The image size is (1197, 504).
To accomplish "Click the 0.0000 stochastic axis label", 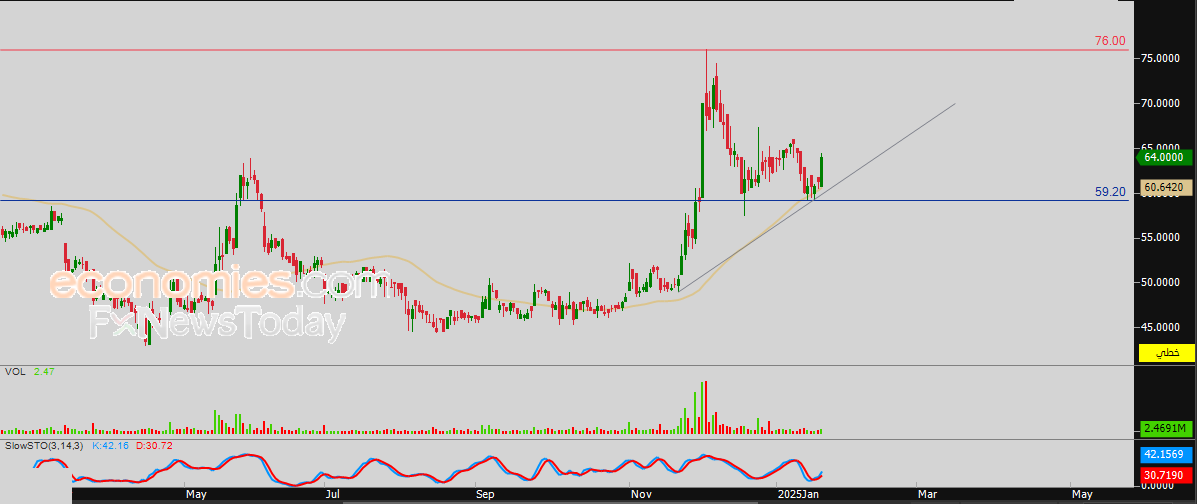I will tap(1158, 486).
